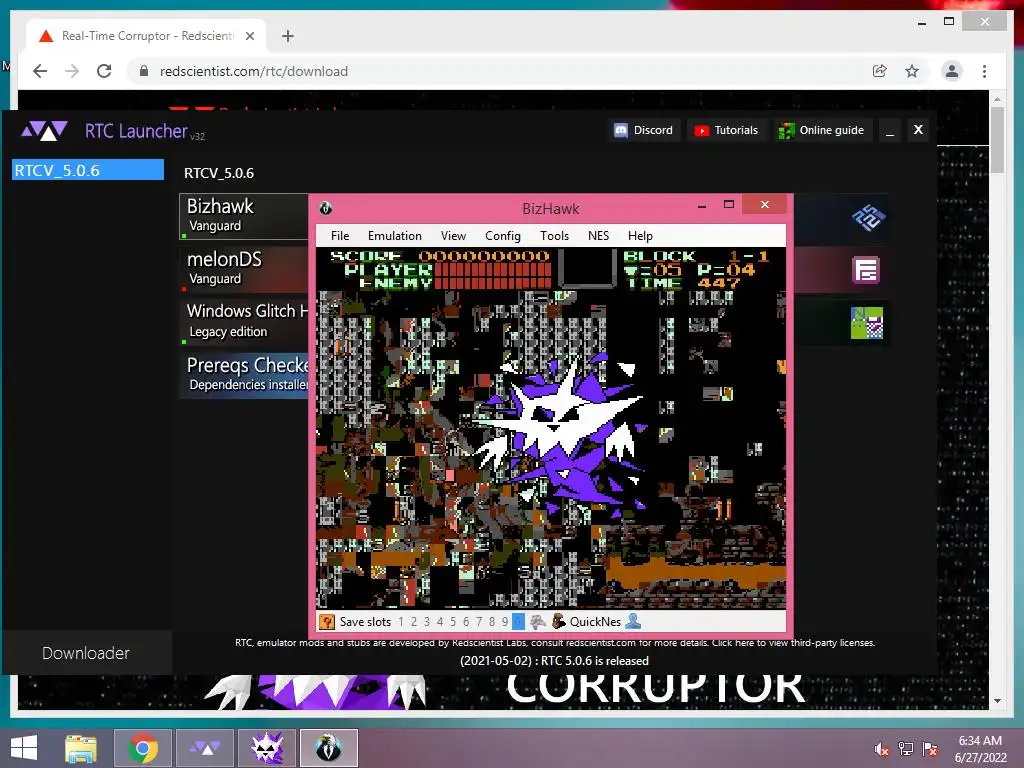This screenshot has height=768, width=1024.
Task: Open BizHawk File menu
Action: click(x=340, y=236)
